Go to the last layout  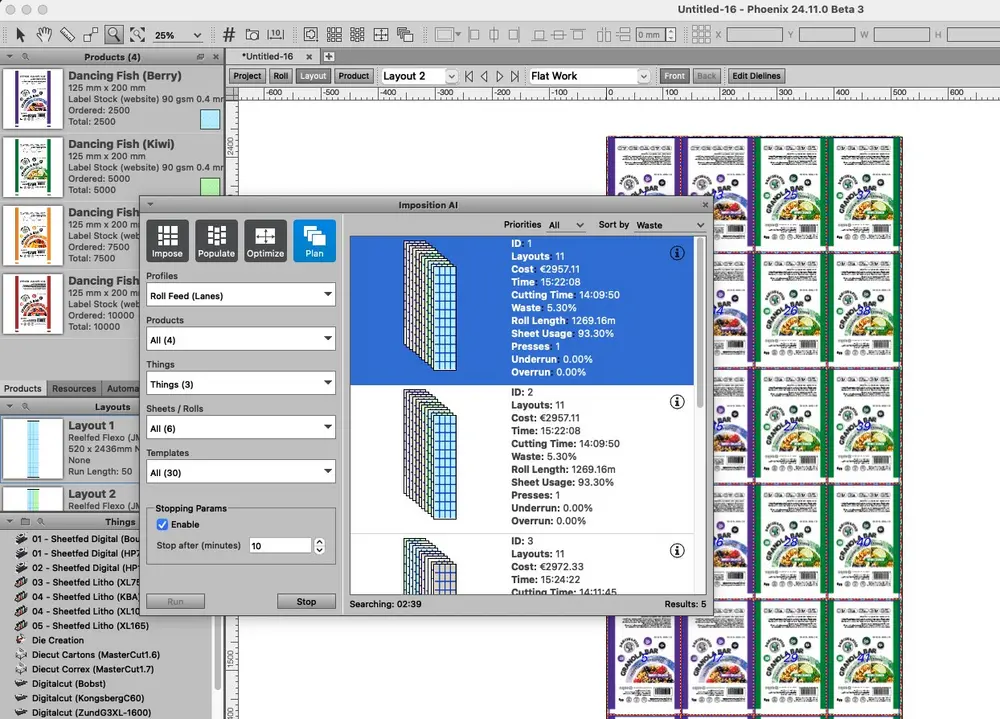click(x=515, y=77)
